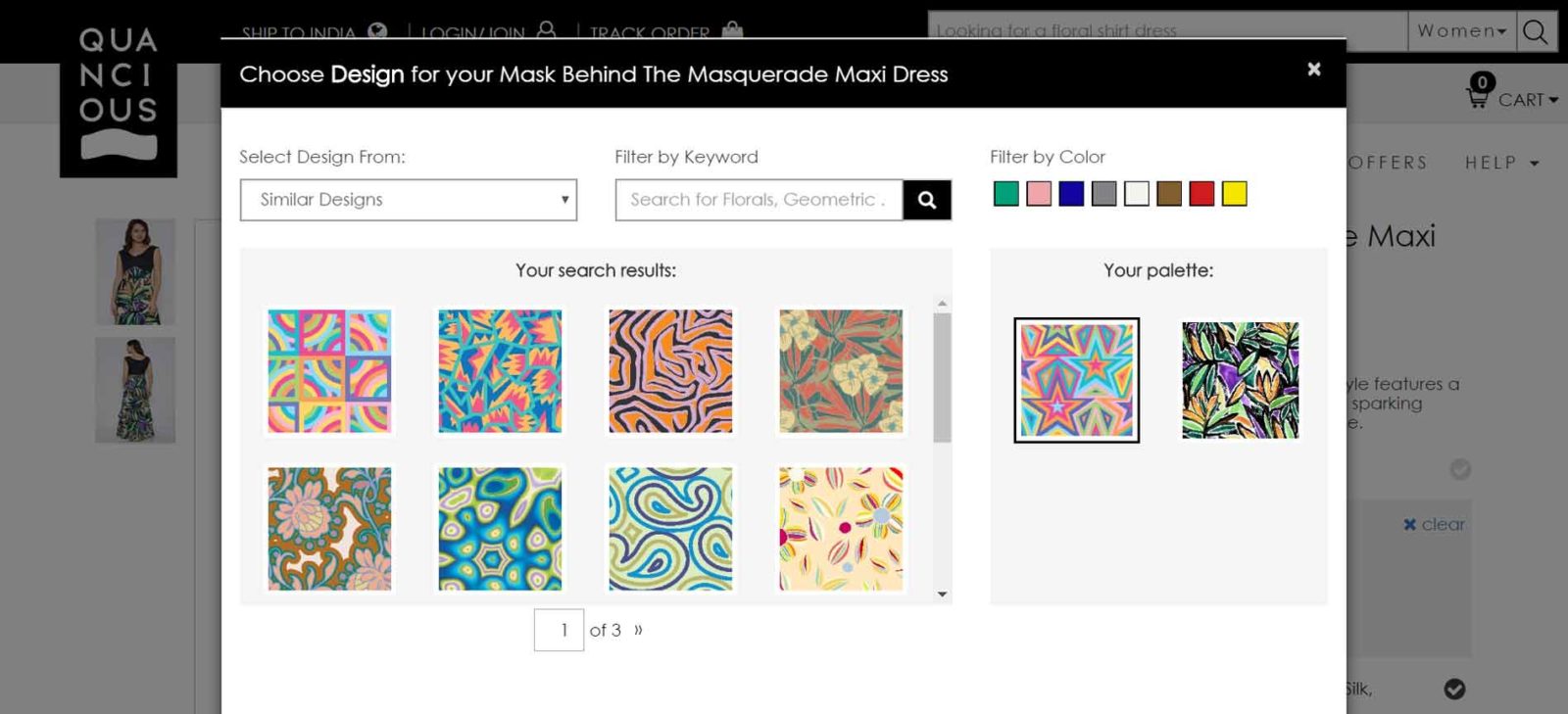Open the Similar Designs dropdown

[x=408, y=200]
